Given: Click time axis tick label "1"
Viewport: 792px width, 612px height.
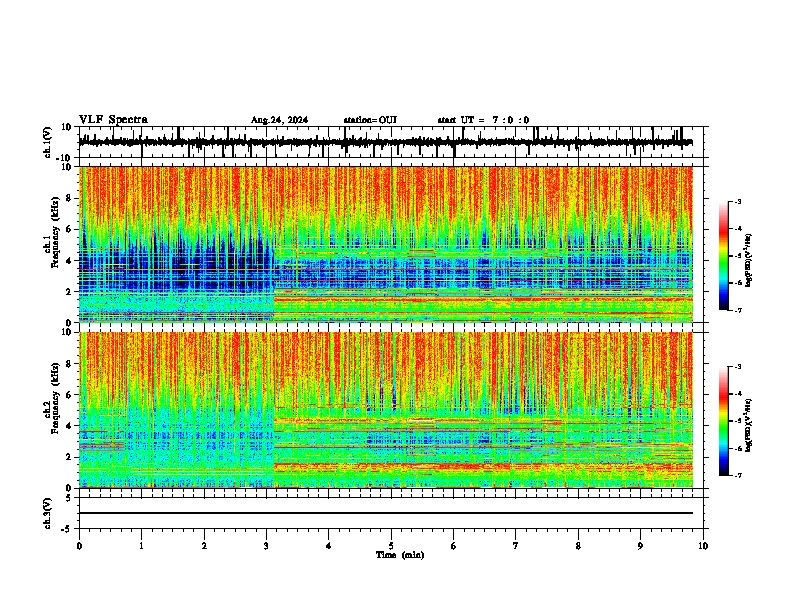Looking at the screenshot, I should (x=141, y=546).
